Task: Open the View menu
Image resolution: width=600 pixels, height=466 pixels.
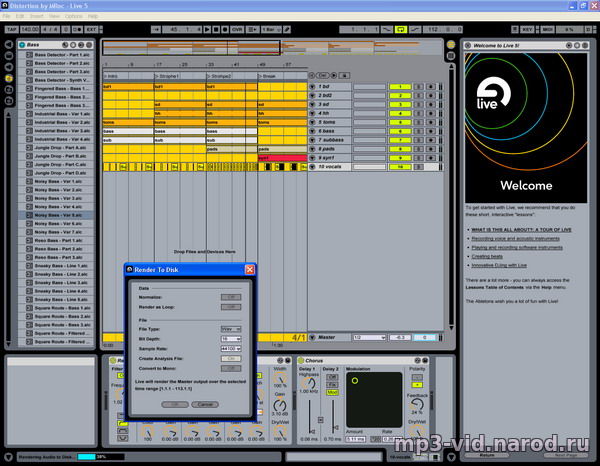Action: click(x=54, y=16)
